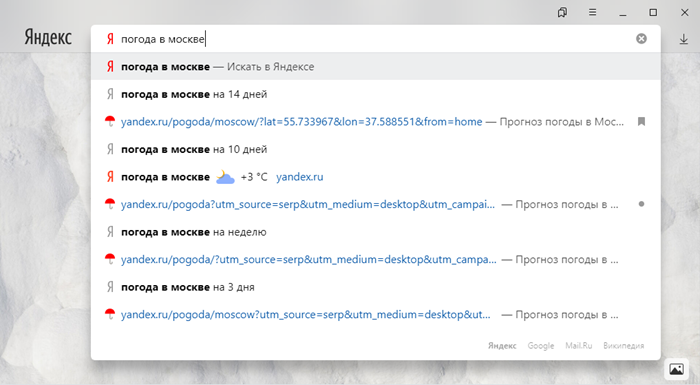The width and height of the screenshot is (700, 385).
Task: Open the yandex.ru/pogoda/moscow/?lat=55.733967 link
Action: click(301, 121)
